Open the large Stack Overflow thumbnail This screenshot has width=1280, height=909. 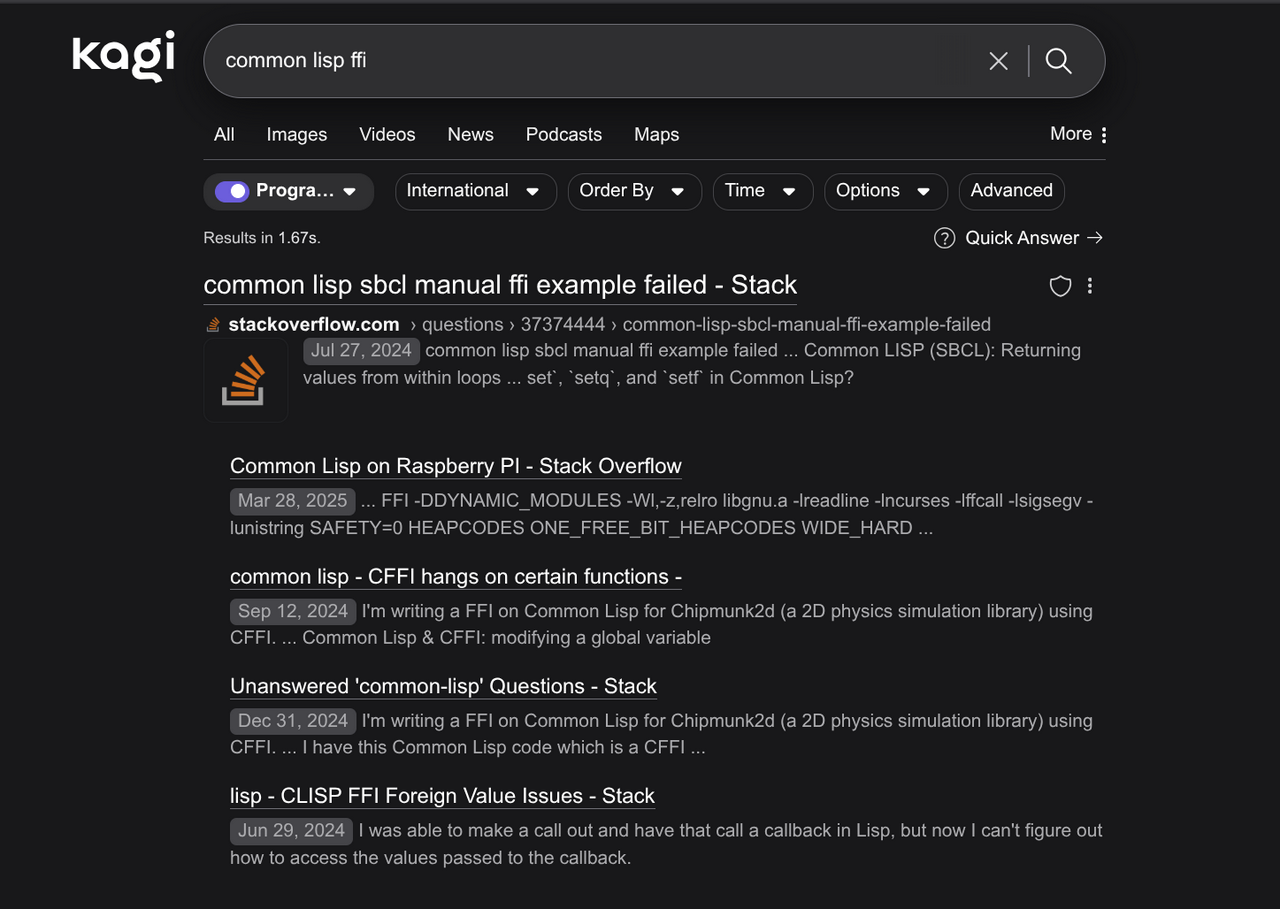(x=246, y=380)
